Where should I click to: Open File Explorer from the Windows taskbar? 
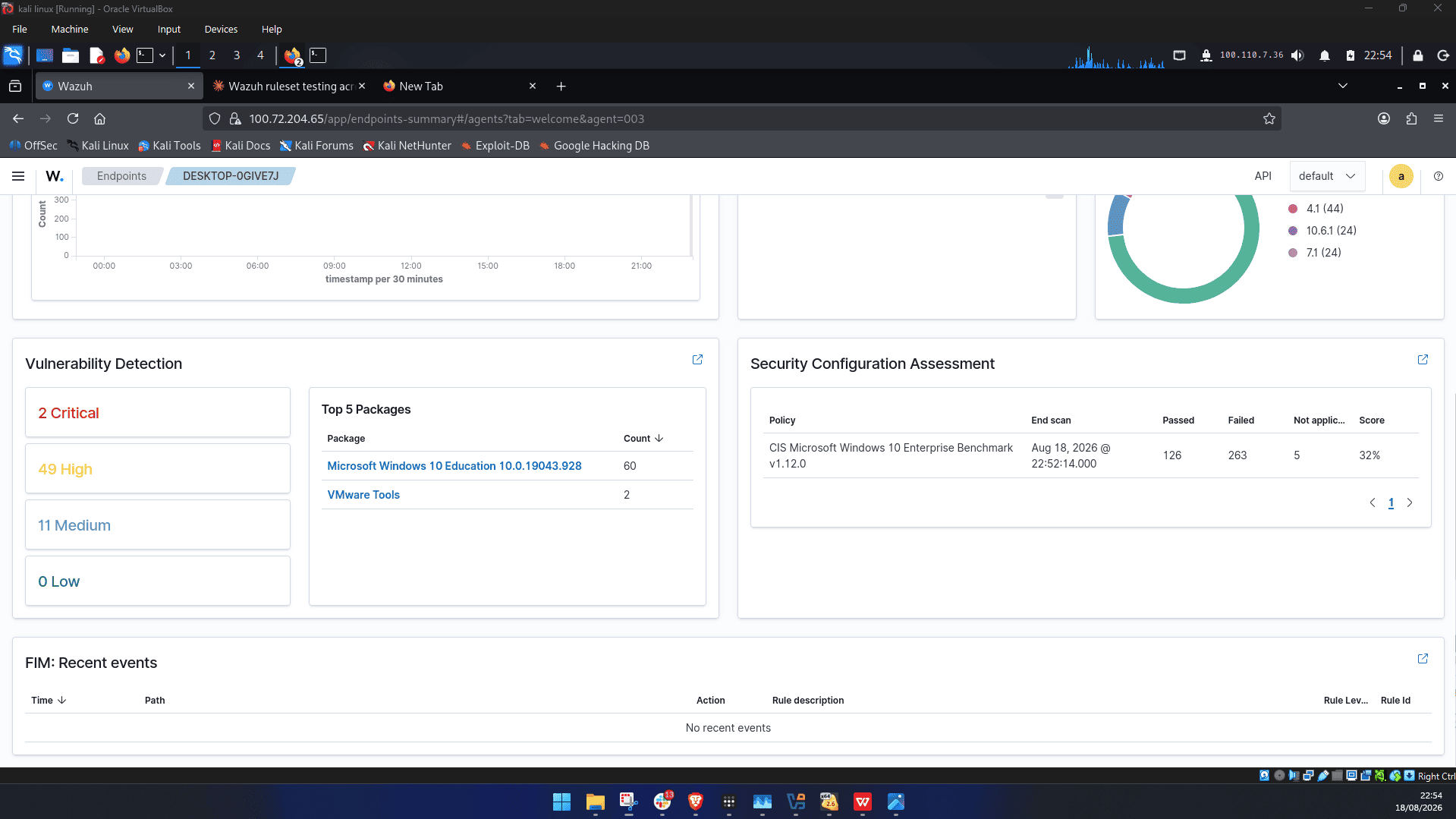point(595,802)
